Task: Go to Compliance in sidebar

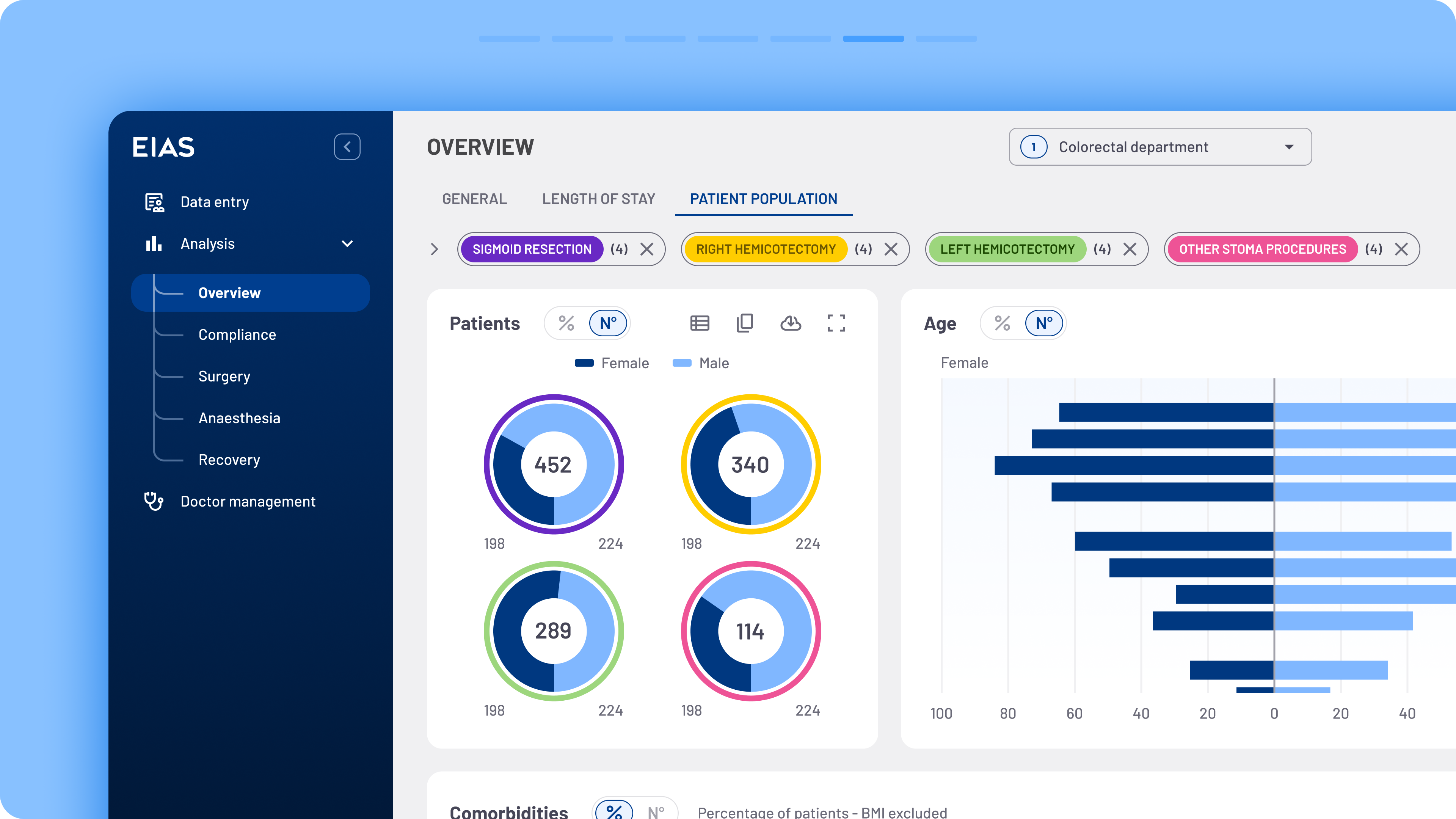Action: [237, 334]
